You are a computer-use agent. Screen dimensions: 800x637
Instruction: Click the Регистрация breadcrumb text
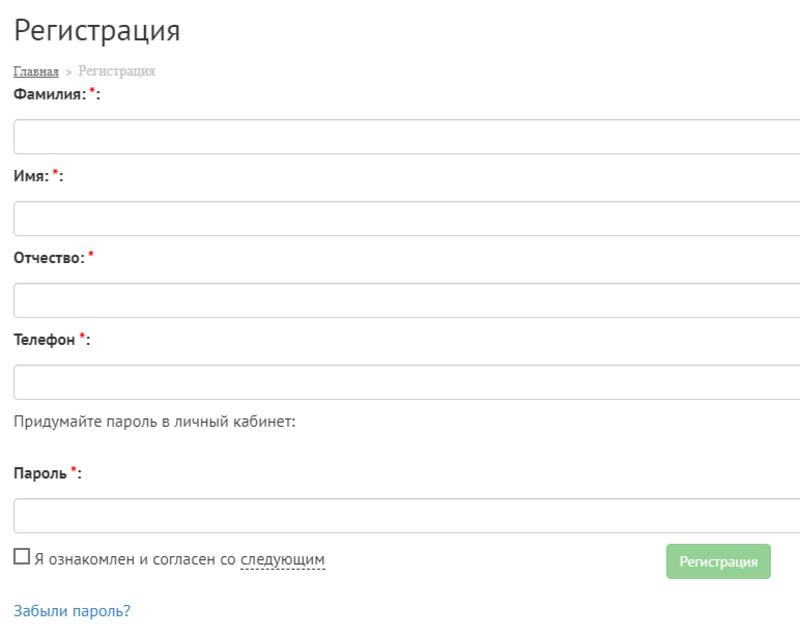pos(116,72)
